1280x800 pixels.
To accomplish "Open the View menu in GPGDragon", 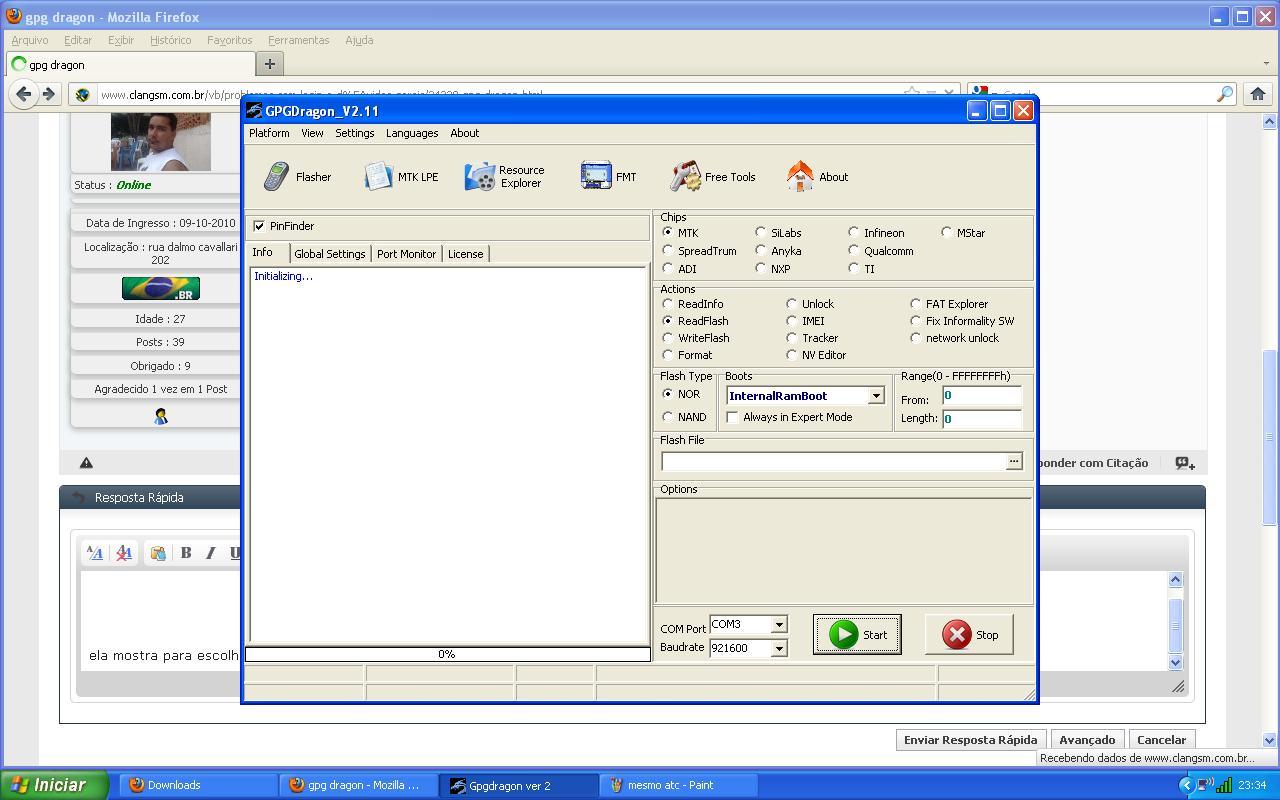I will click(x=312, y=133).
